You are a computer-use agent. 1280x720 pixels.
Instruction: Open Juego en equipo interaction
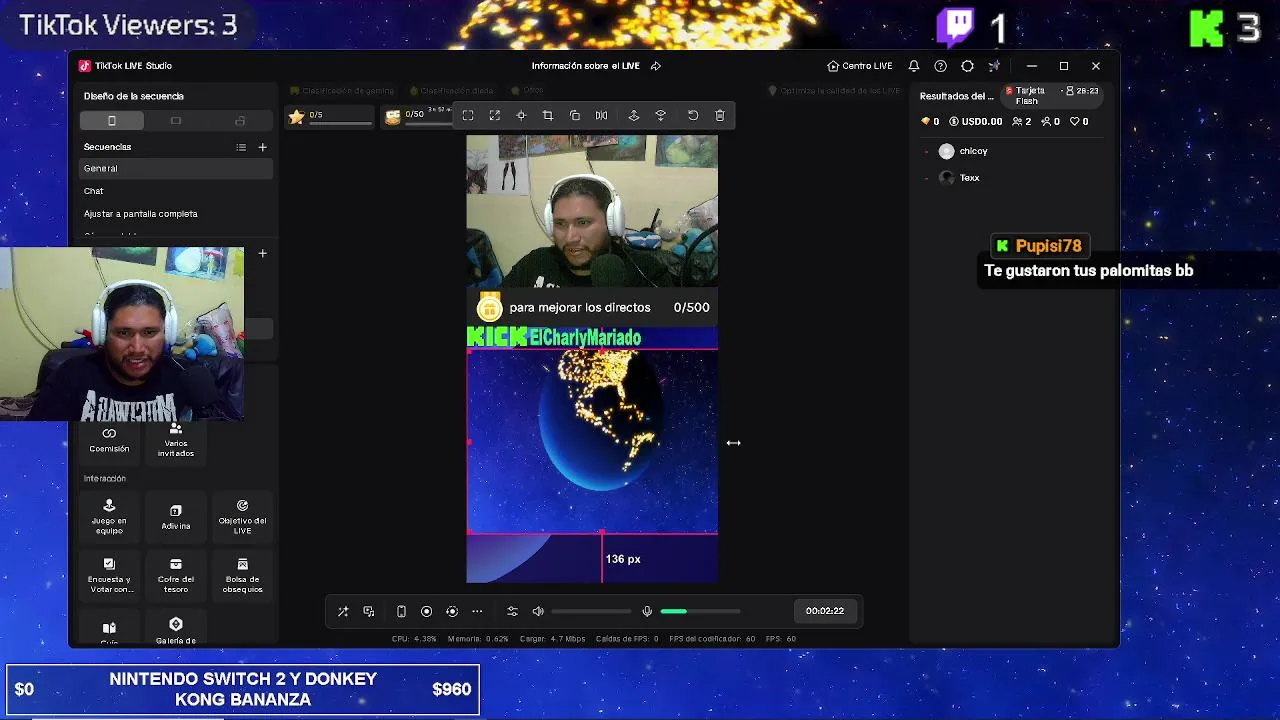(109, 517)
